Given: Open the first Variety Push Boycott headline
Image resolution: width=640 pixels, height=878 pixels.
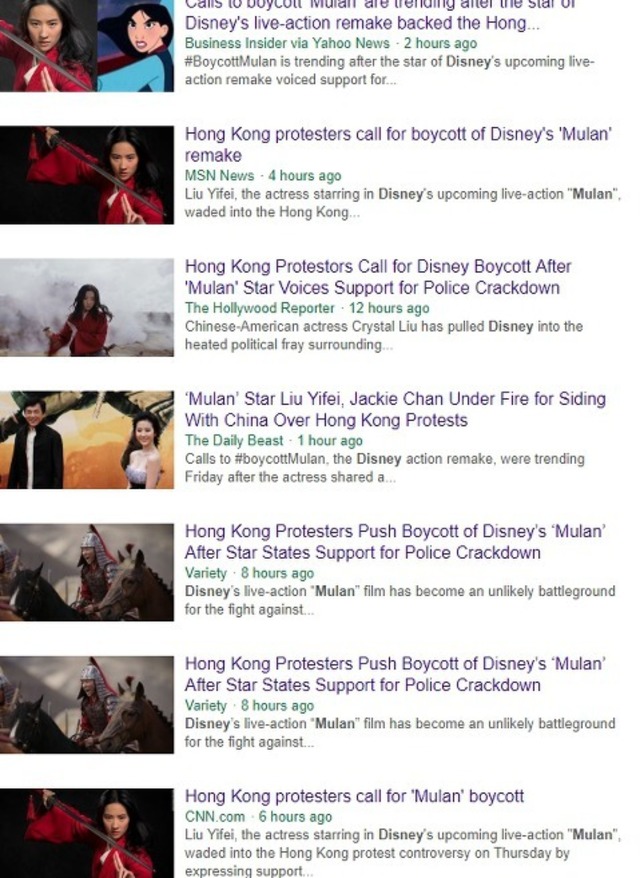Looking at the screenshot, I should click(x=395, y=541).
